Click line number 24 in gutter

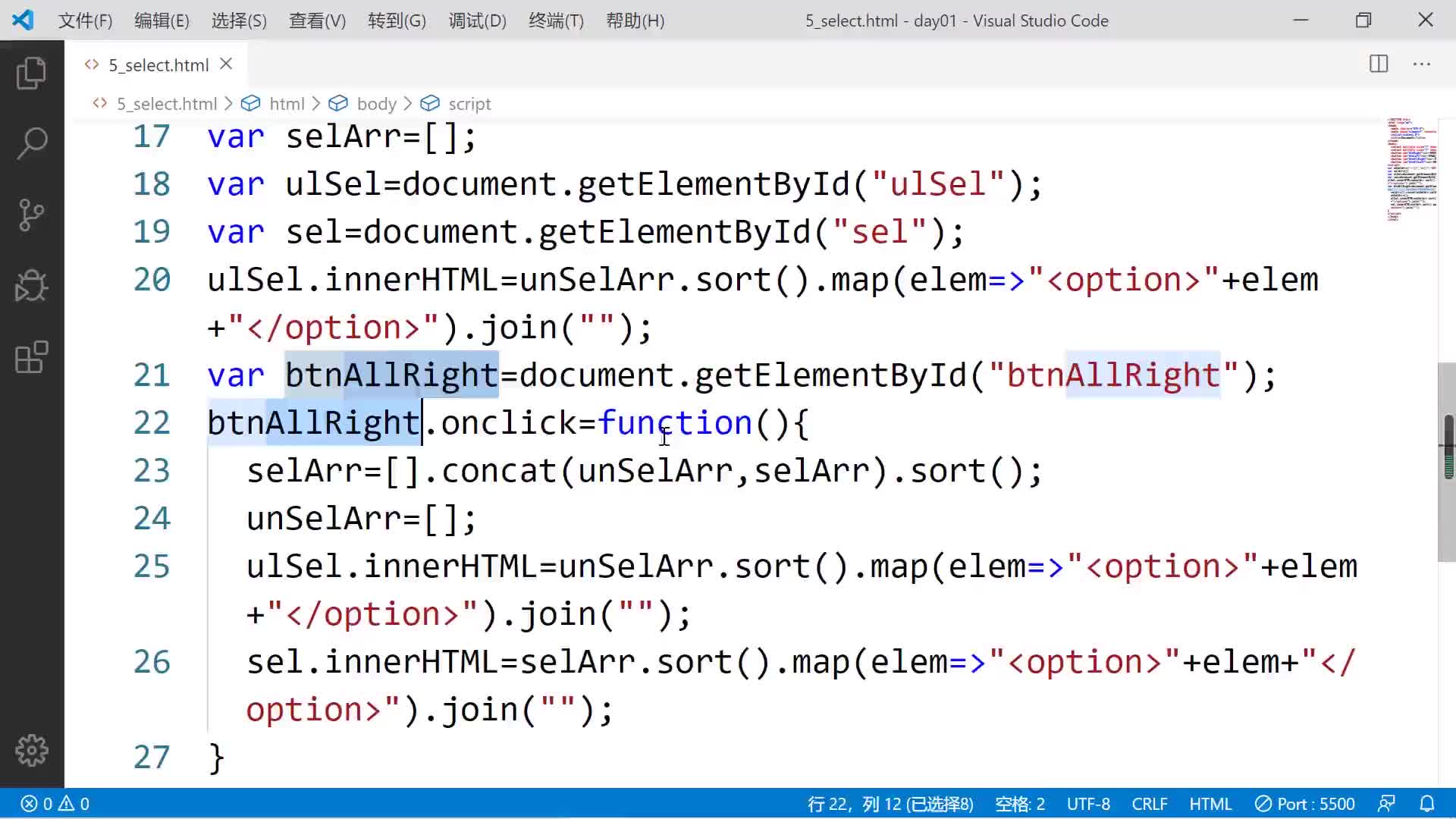point(152,519)
